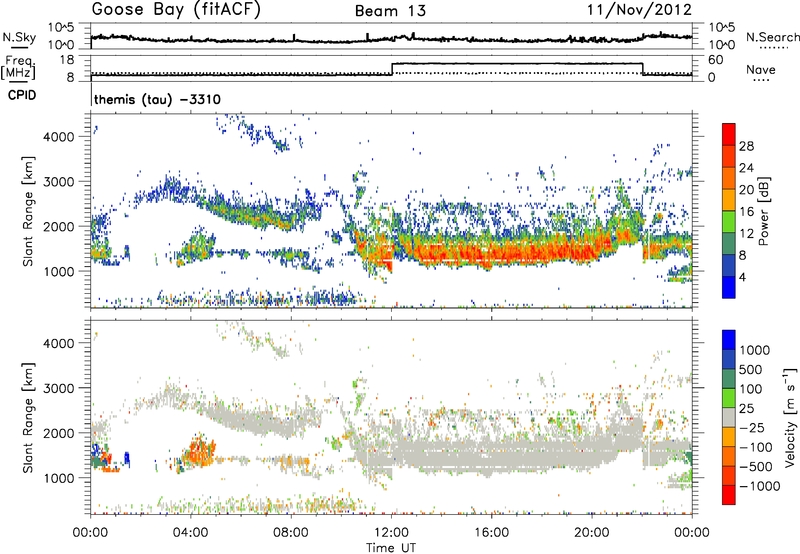Screen dimensions: 800x554
Task: Click the 'Goose Bay (fitACF)' title text
Action: (176, 10)
